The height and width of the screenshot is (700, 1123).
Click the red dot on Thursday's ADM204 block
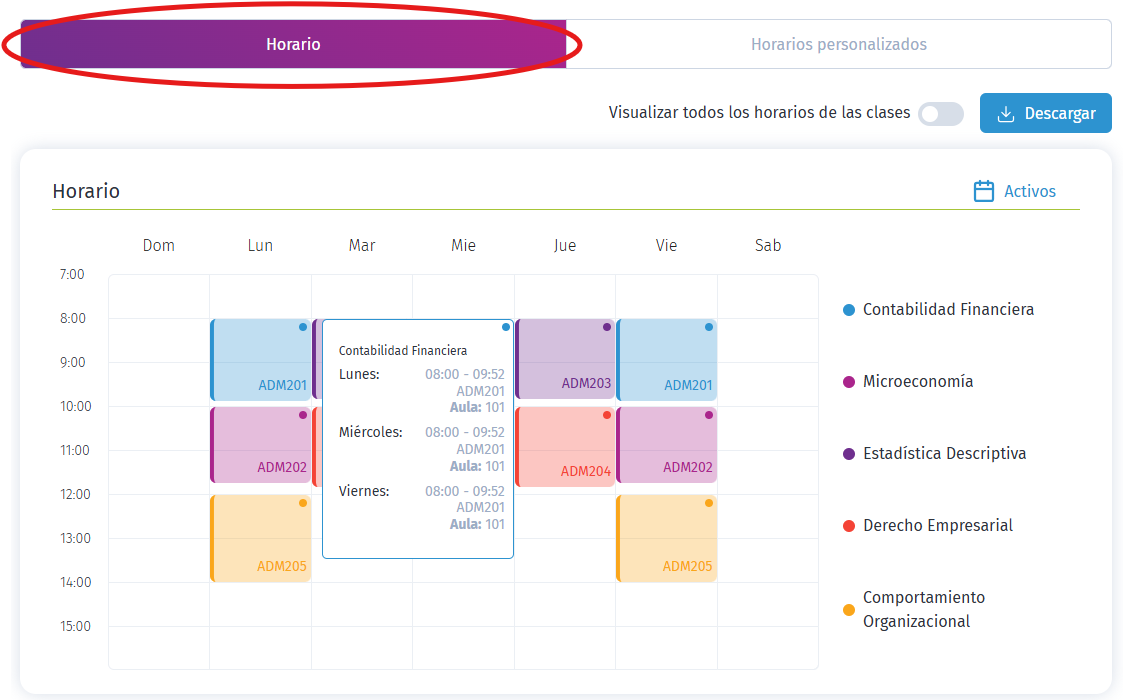(607, 416)
